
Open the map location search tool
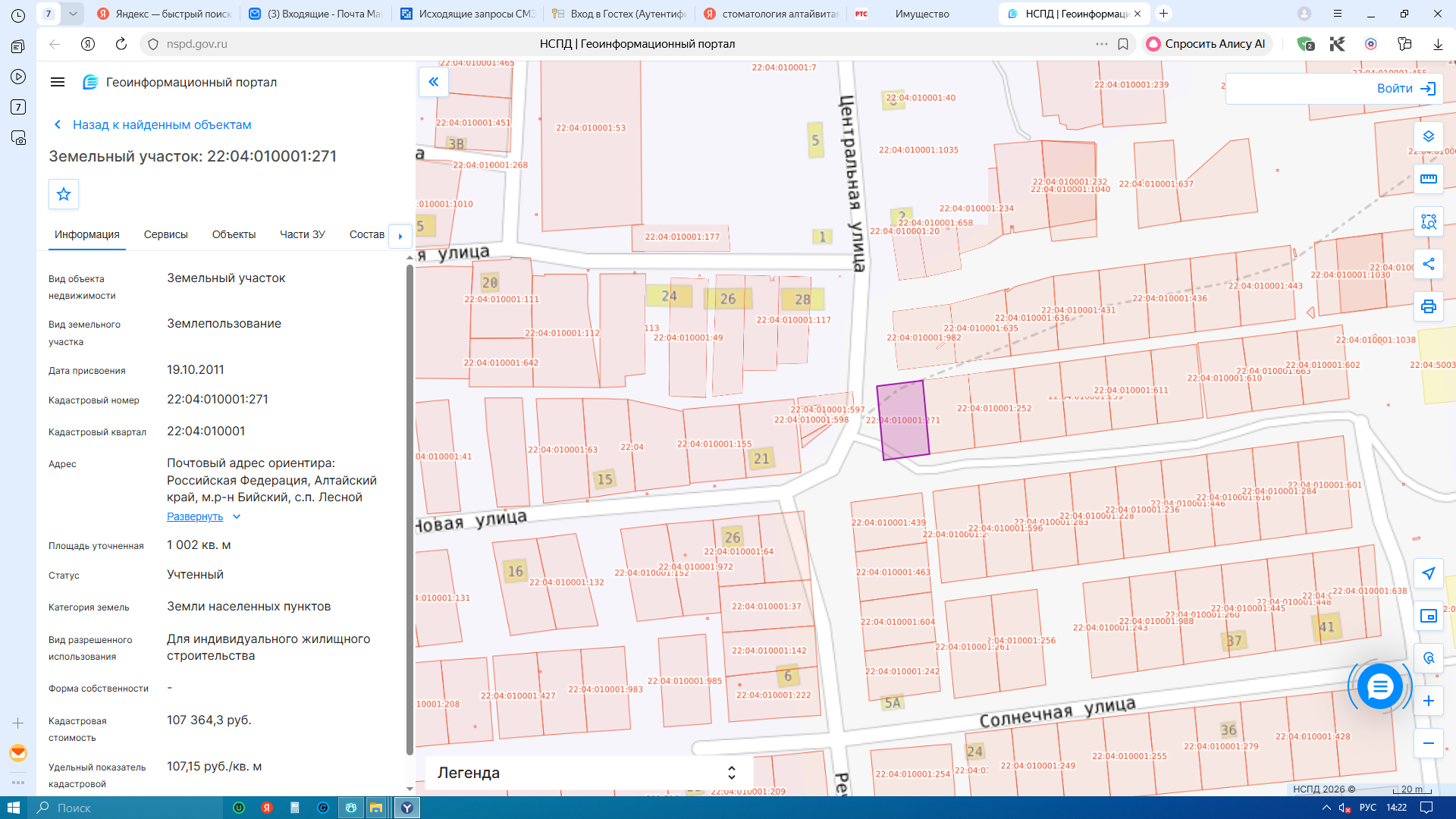pyautogui.click(x=1429, y=658)
